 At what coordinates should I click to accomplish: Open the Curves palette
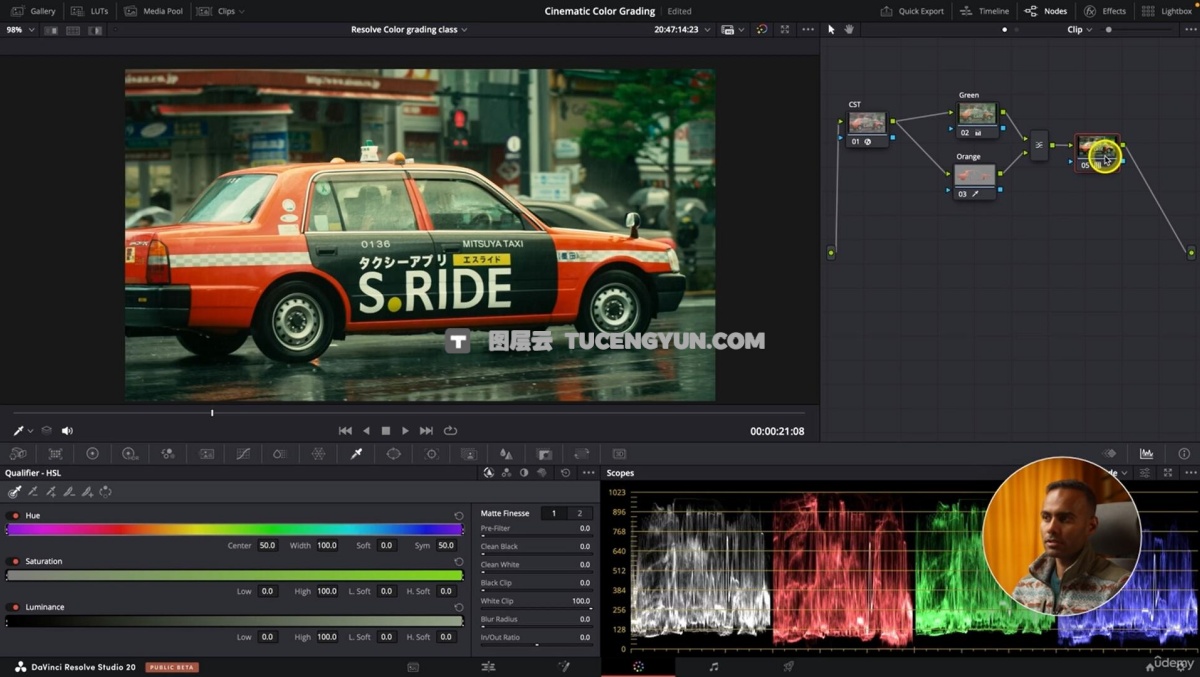click(x=243, y=454)
